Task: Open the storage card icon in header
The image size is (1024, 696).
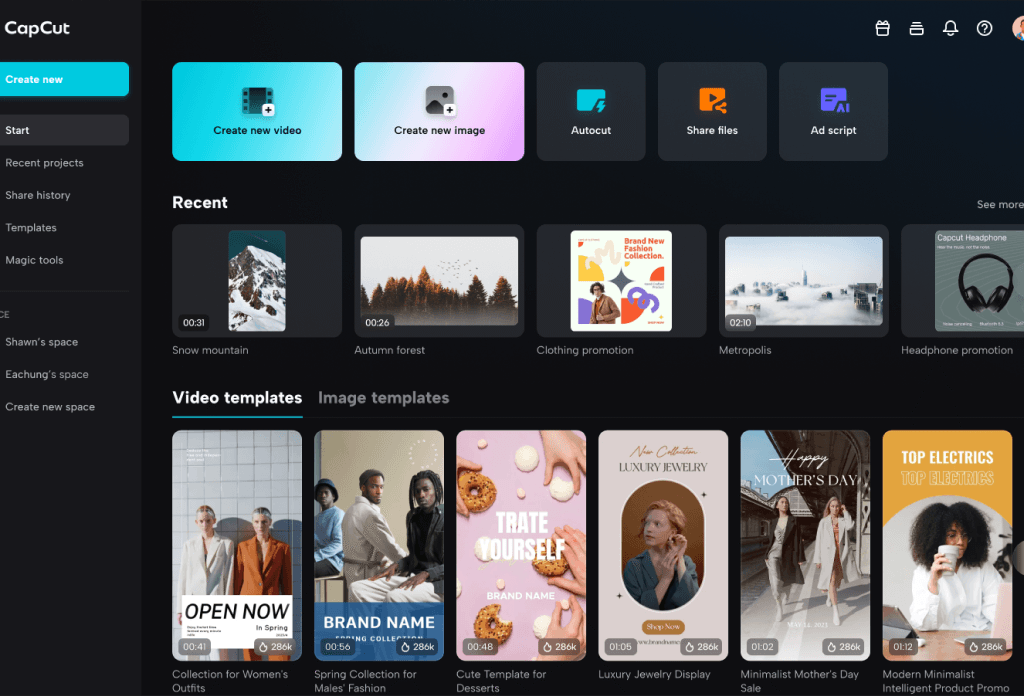Action: 916,29
